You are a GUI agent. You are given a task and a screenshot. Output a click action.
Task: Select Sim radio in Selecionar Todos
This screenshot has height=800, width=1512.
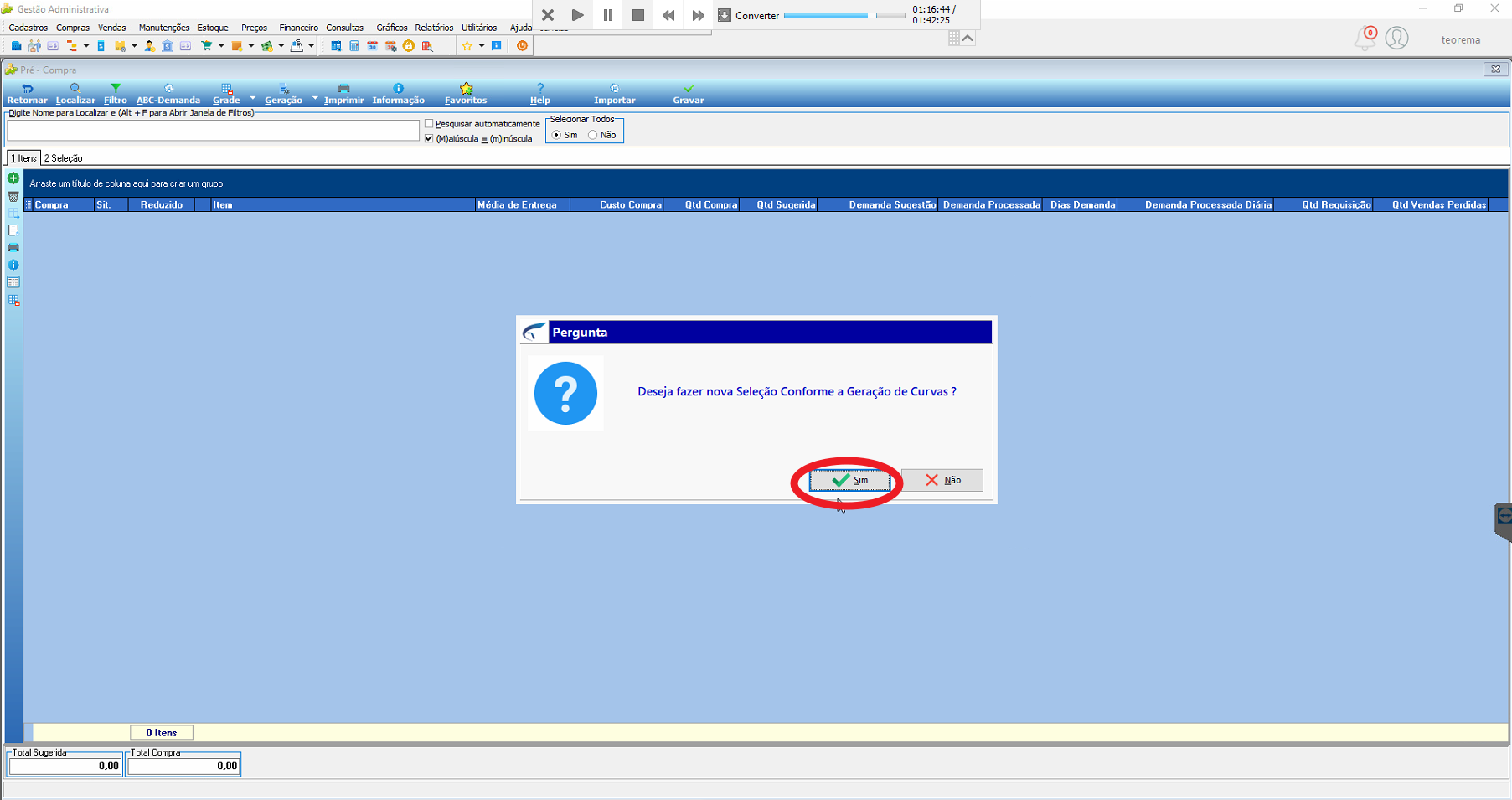(x=556, y=135)
